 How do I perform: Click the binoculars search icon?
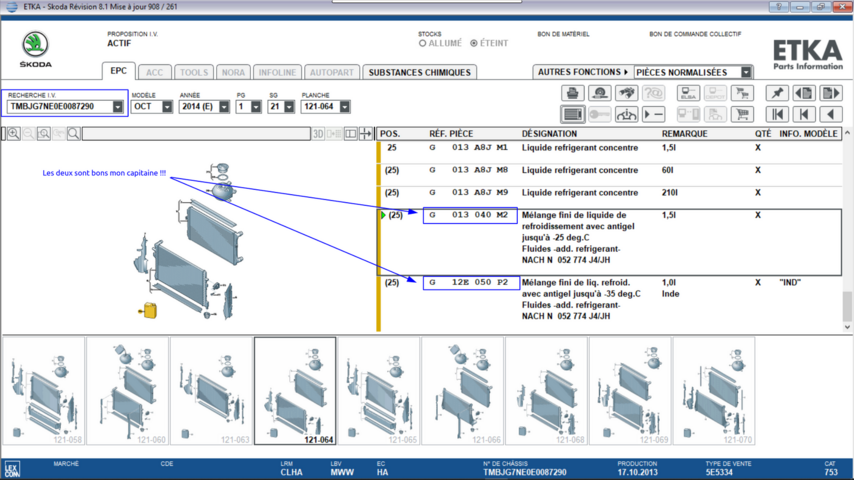click(626, 93)
